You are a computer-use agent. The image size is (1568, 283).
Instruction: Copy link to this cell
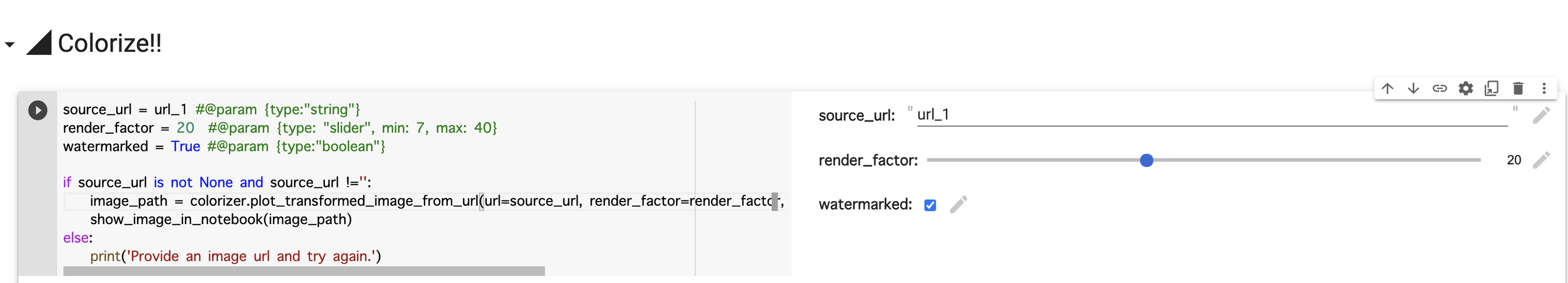click(x=1440, y=88)
